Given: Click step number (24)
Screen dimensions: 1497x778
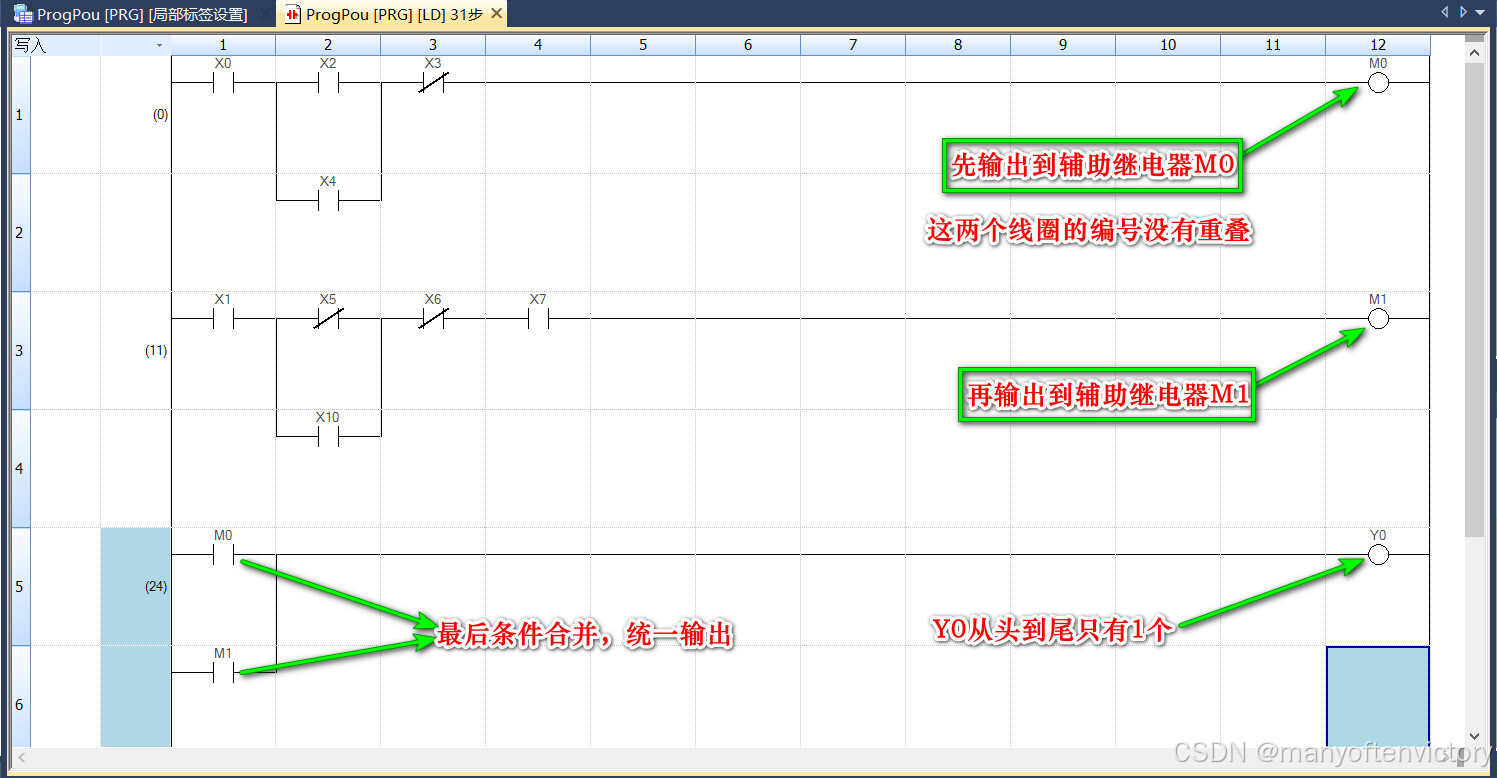Looking at the screenshot, I should 156,587.
